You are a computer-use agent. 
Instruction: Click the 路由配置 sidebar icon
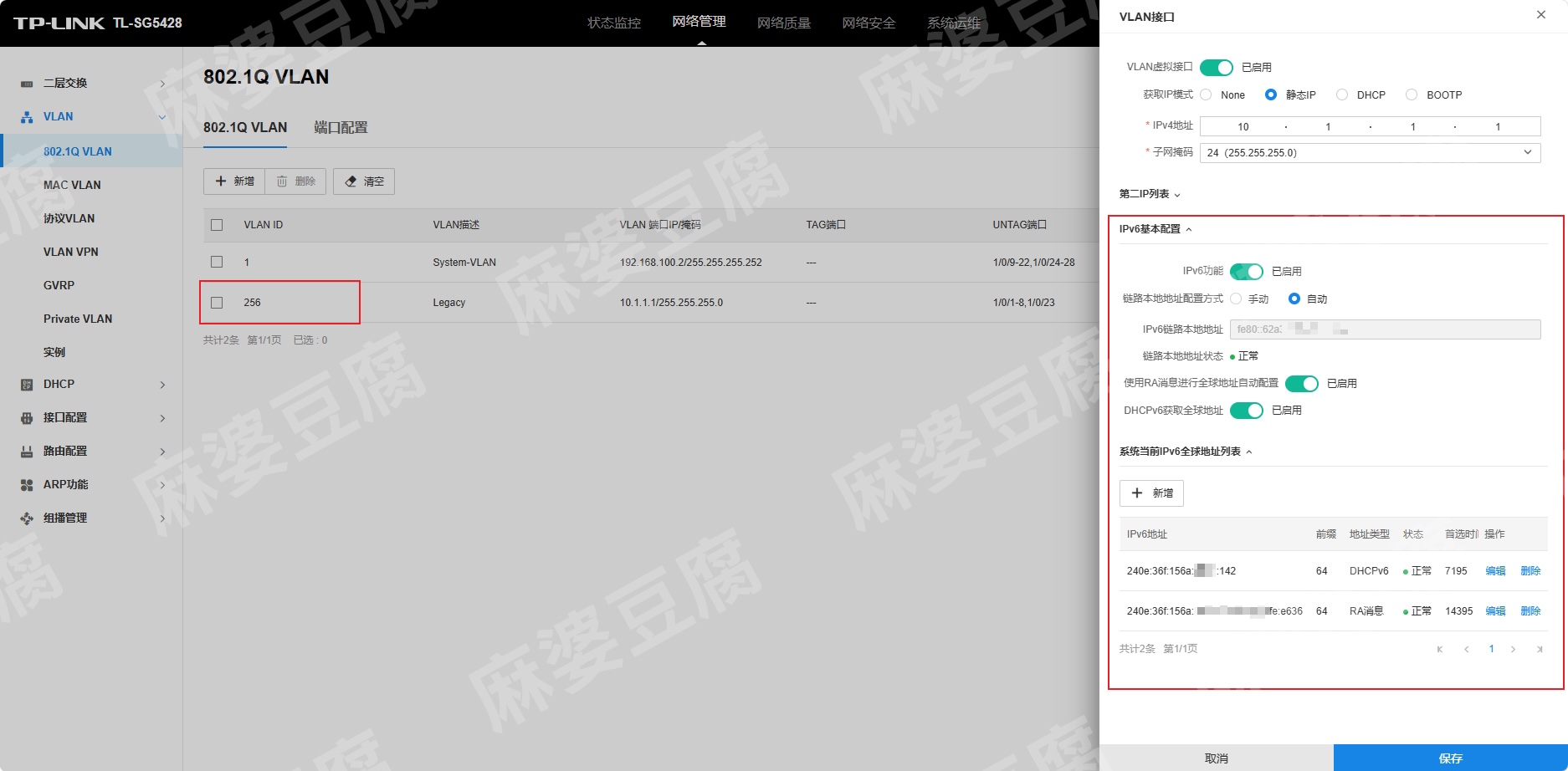pyautogui.click(x=27, y=452)
